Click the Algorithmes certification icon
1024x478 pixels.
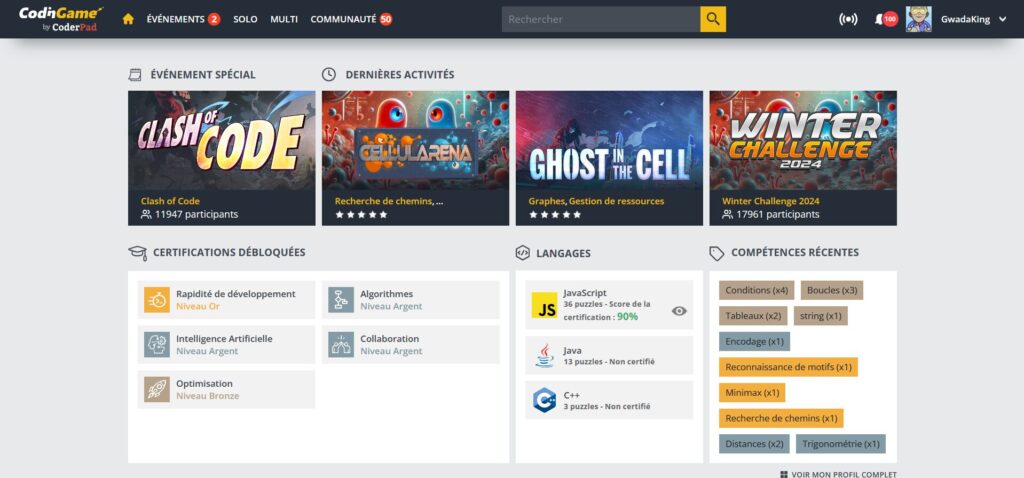click(341, 300)
